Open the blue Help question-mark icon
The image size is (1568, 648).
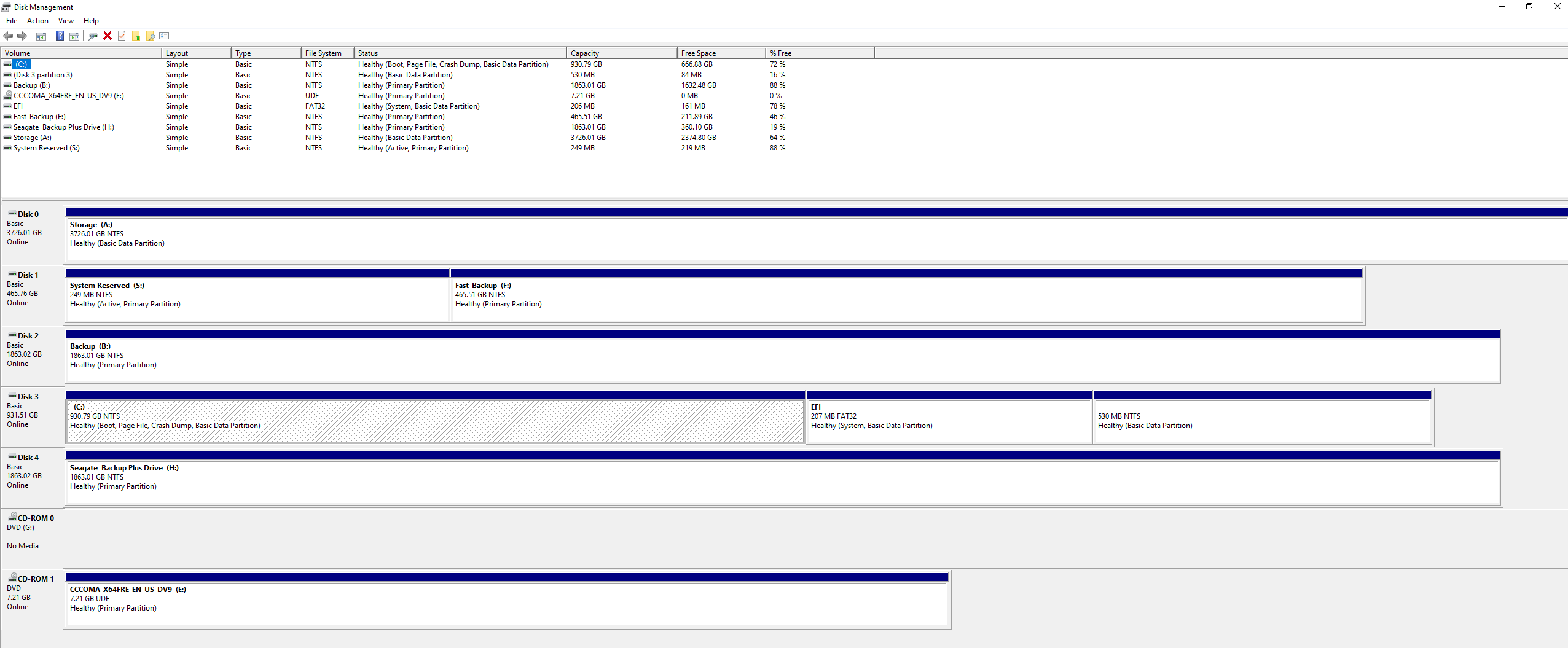pos(60,36)
